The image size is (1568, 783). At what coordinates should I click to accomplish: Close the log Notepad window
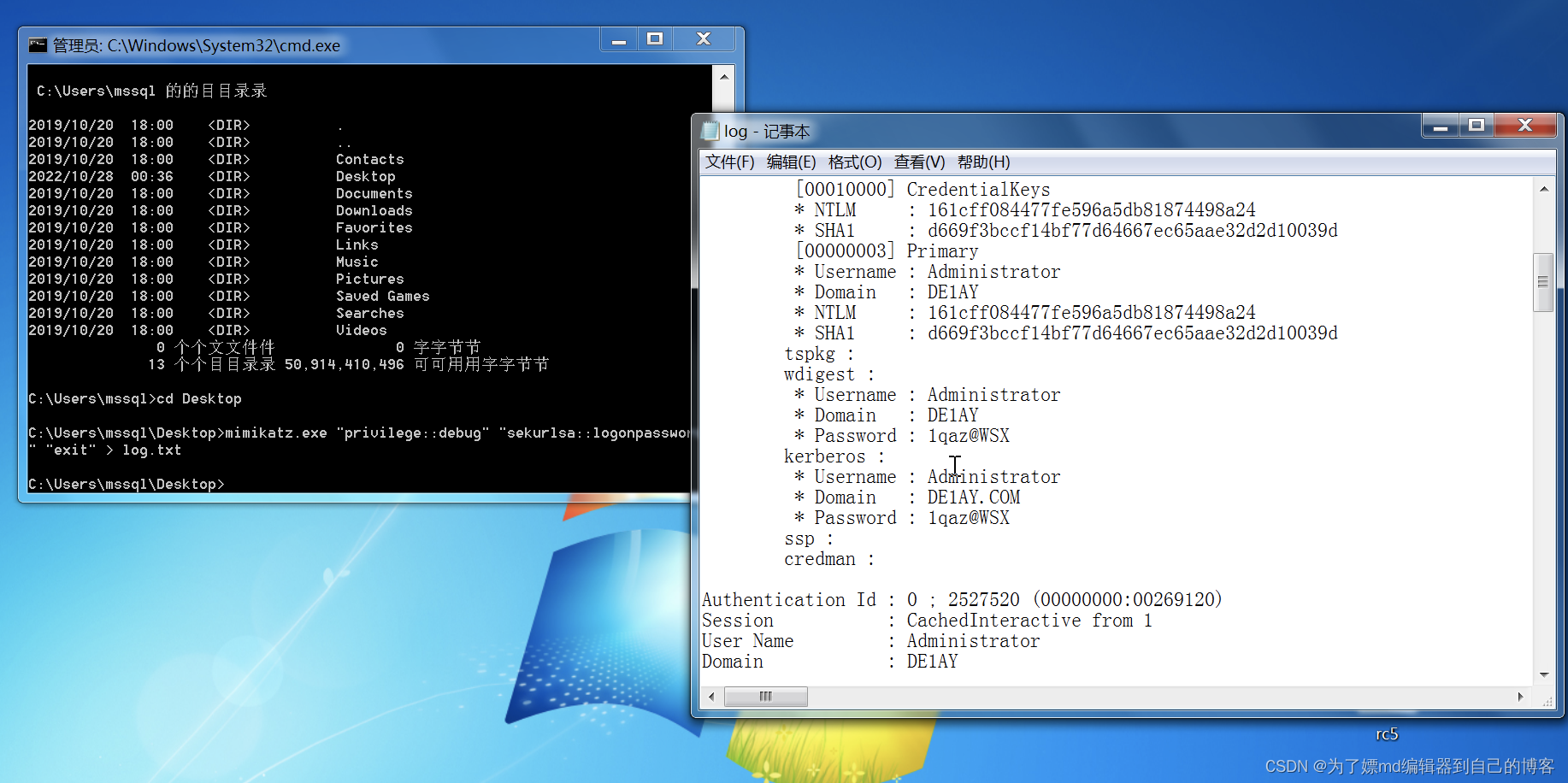pos(1524,126)
